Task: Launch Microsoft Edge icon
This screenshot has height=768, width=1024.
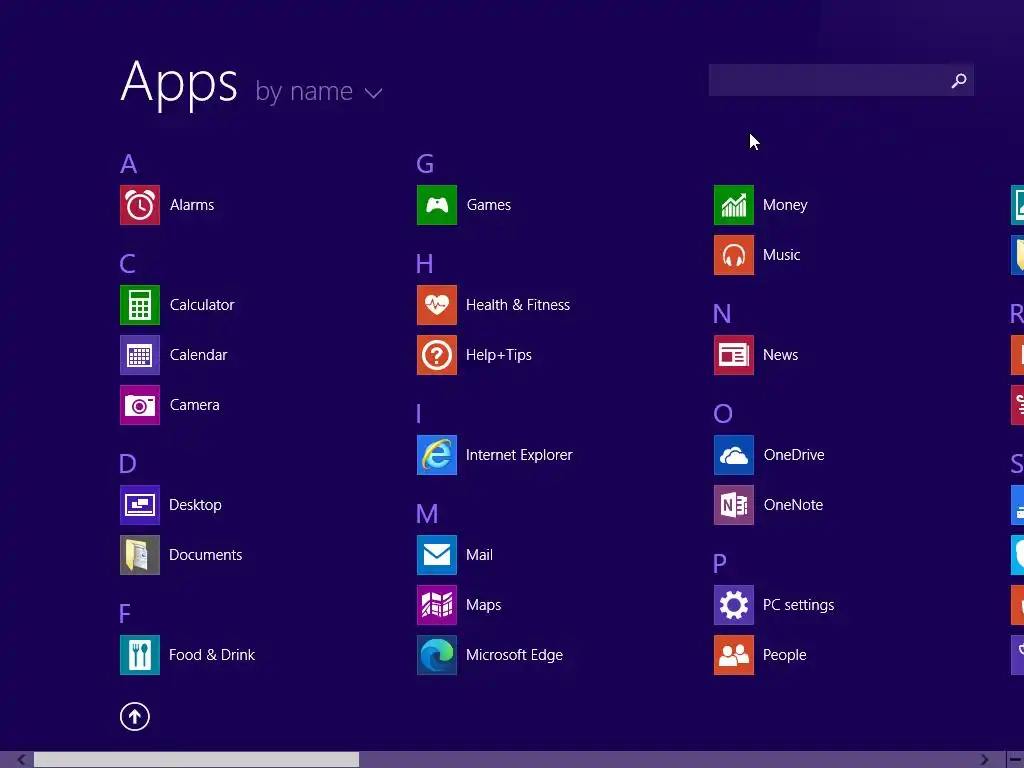Action: point(437,655)
